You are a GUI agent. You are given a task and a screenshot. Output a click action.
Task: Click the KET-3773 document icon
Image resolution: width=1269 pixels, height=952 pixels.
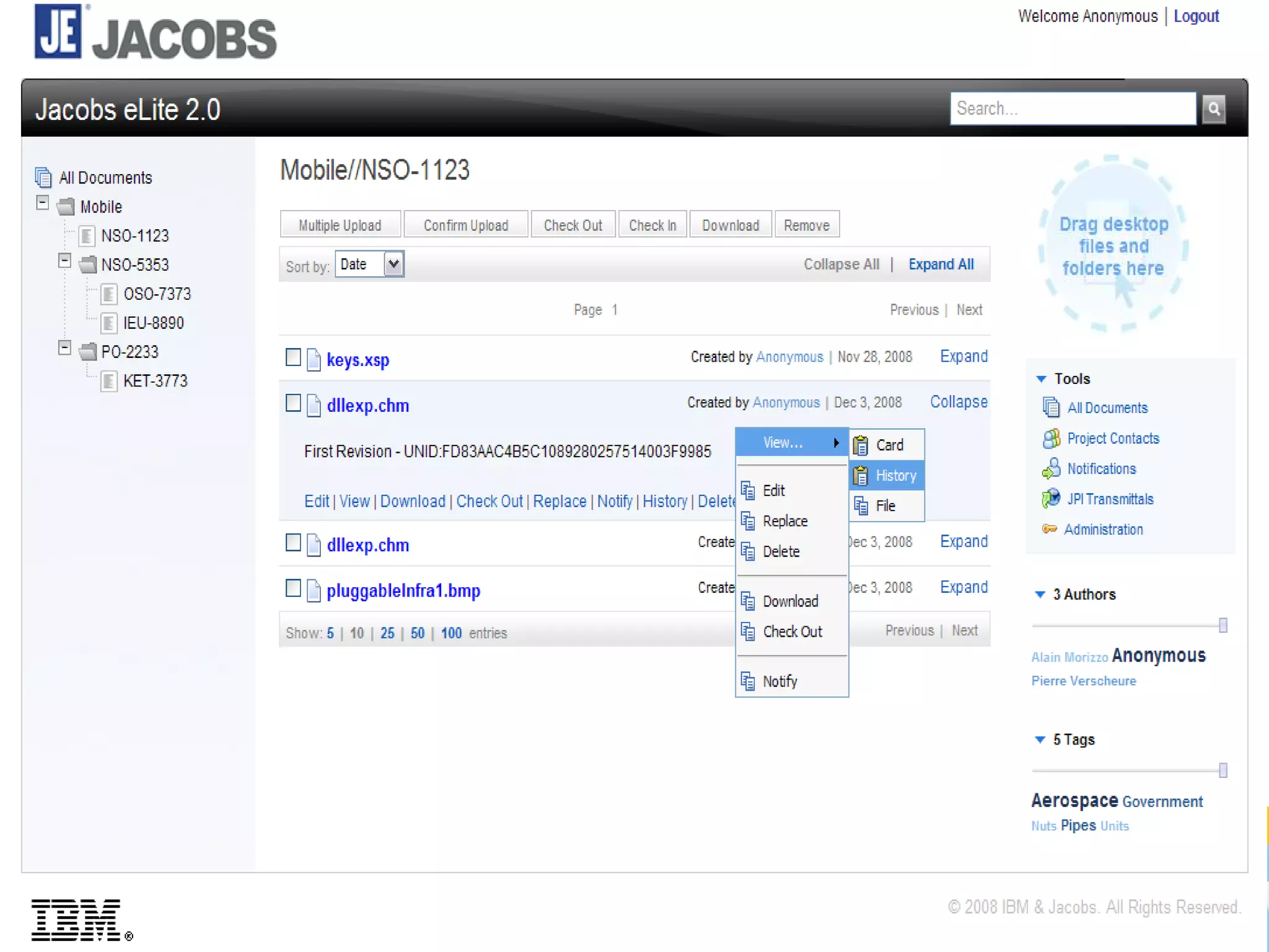[109, 381]
